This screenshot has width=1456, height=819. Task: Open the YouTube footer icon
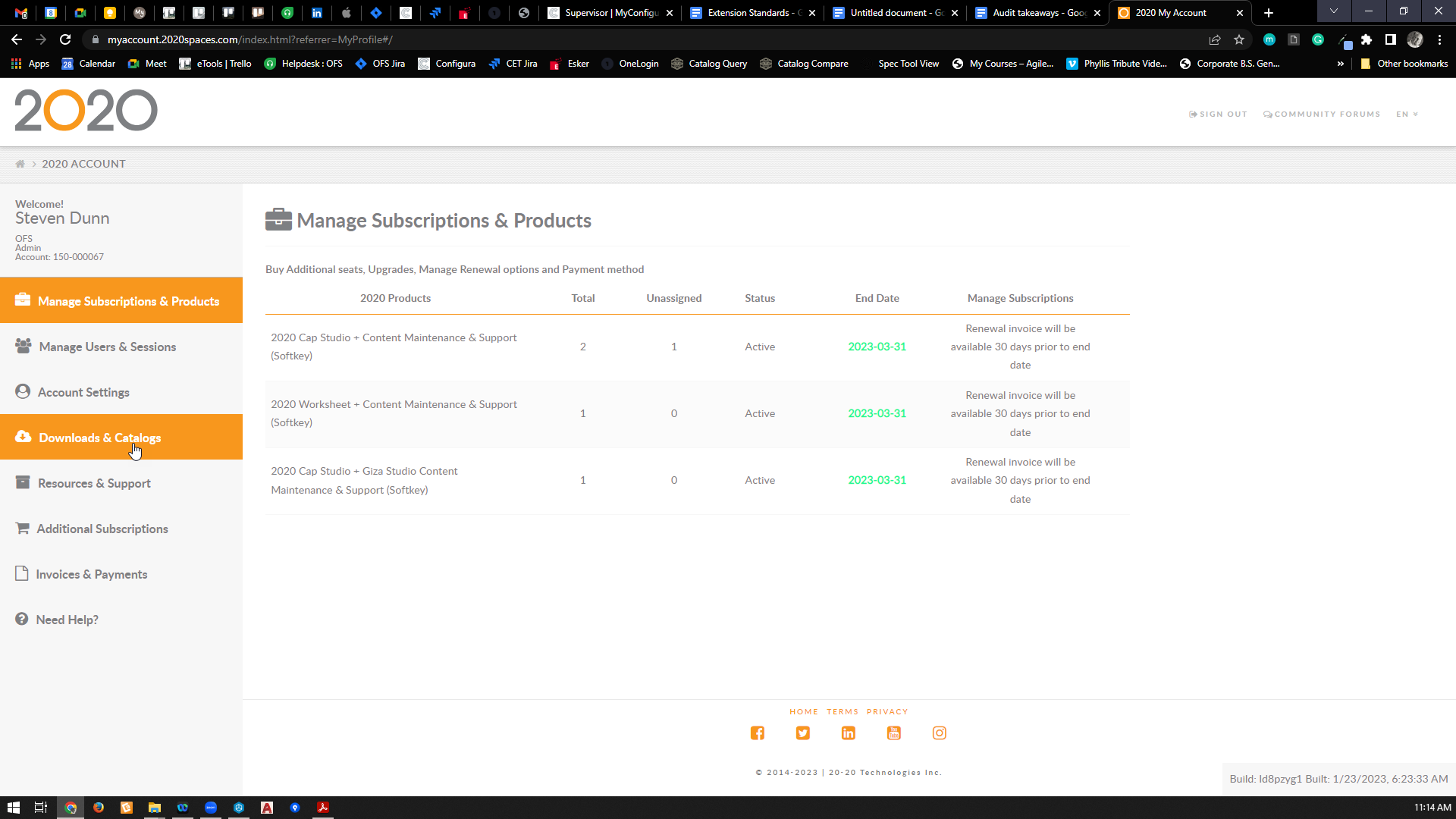[893, 733]
